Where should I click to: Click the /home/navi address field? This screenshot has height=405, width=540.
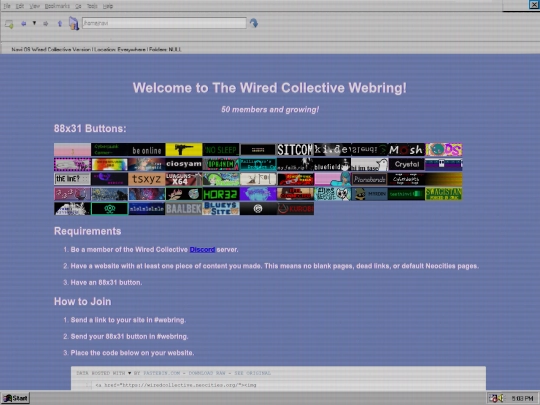coord(164,23)
